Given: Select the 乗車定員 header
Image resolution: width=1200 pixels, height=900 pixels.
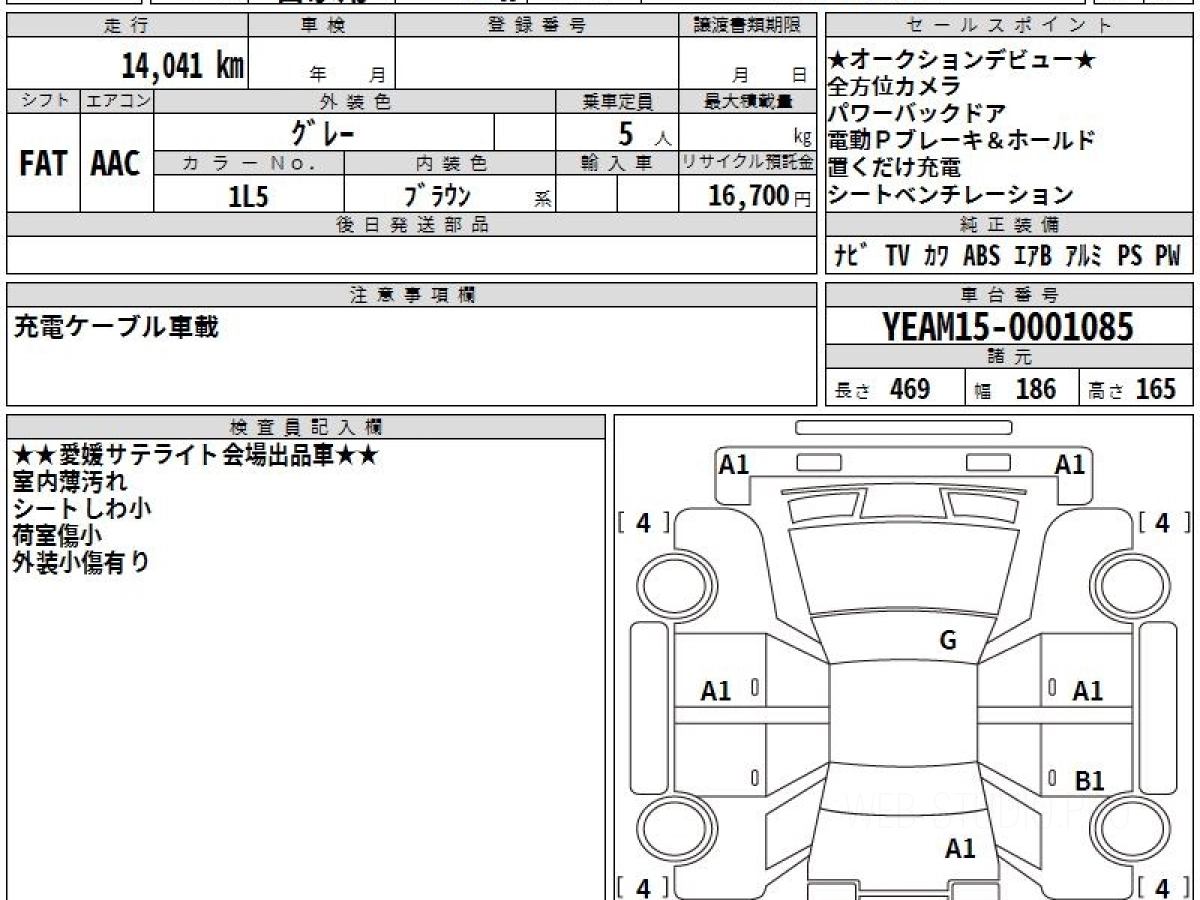Looking at the screenshot, I should 617,101.
